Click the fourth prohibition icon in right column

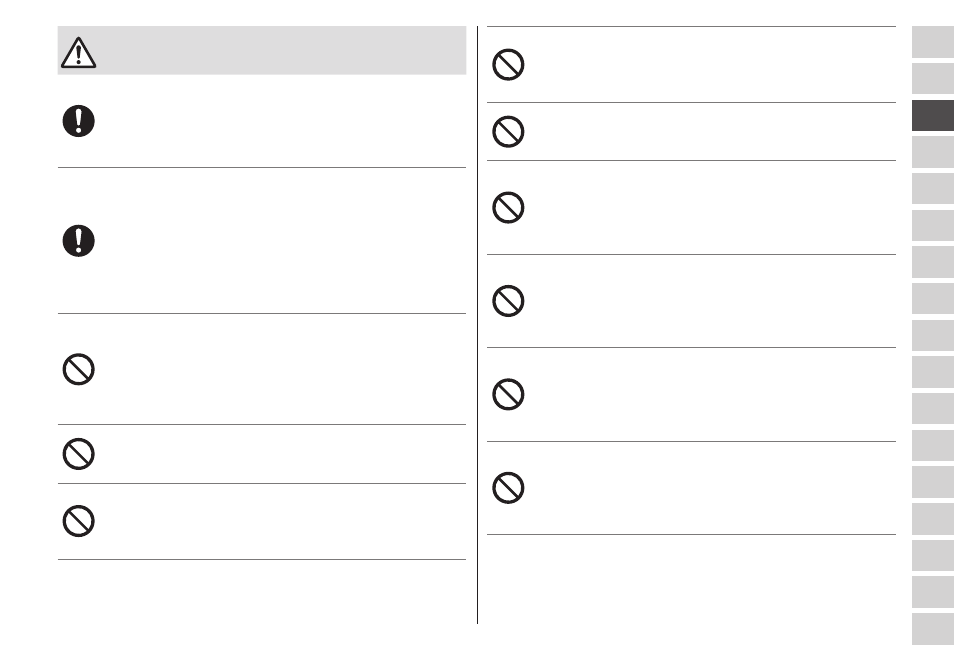[x=508, y=301]
